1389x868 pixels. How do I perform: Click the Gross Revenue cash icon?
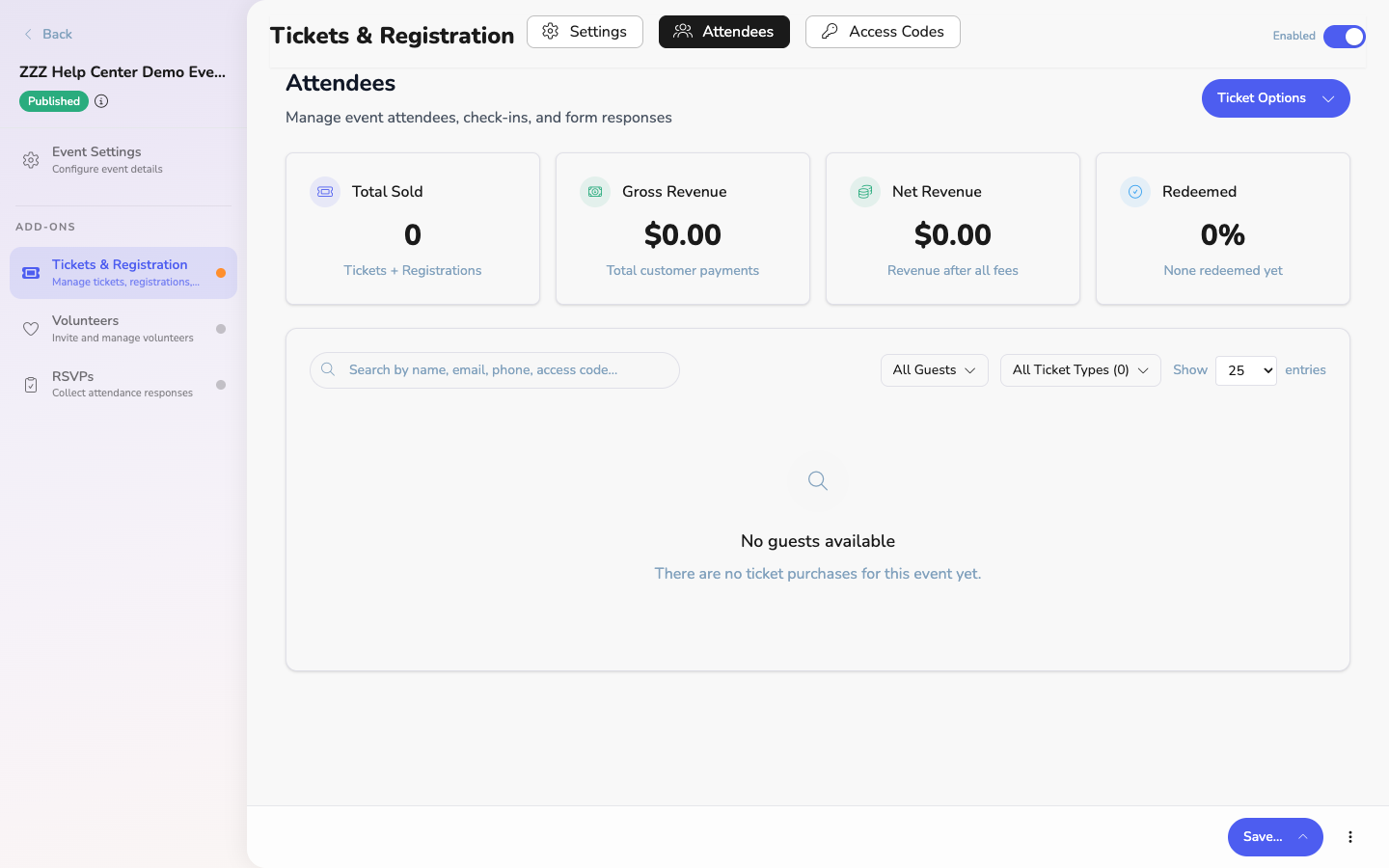click(595, 192)
